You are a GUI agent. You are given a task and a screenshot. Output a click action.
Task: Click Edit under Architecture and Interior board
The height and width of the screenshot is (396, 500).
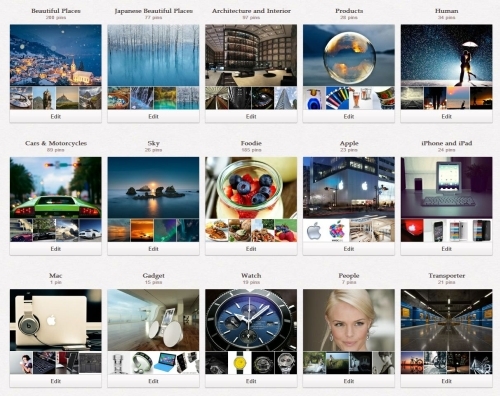251,116
